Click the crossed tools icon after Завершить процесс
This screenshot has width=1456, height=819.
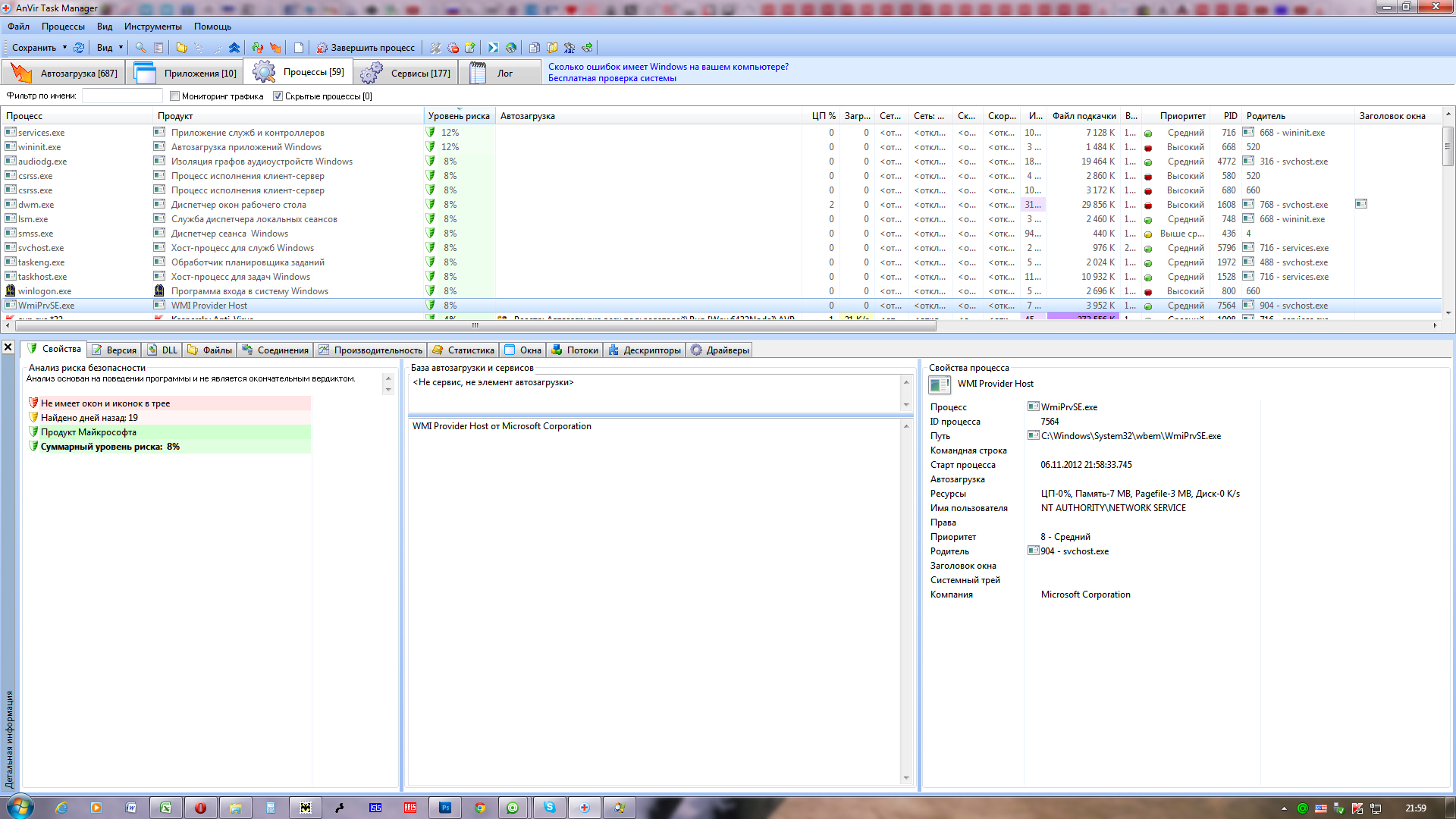(435, 48)
